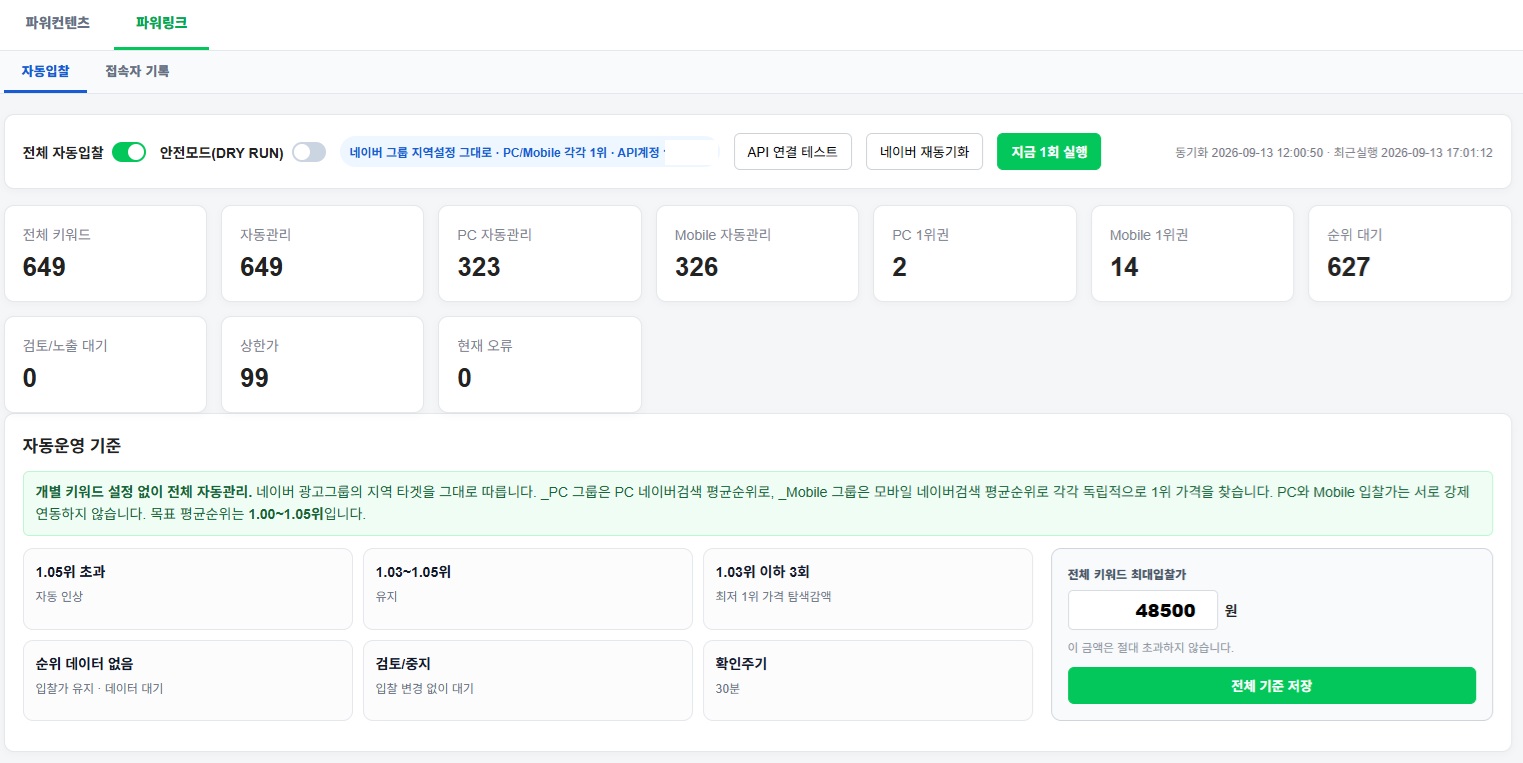1523x763 pixels.
Task: Click the Mobile 자동관리 326 card
Action: (758, 253)
